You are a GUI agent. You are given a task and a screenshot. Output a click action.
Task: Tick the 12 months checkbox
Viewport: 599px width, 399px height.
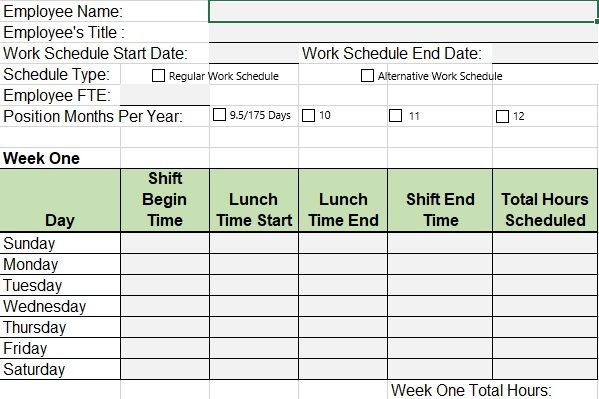coord(502,116)
